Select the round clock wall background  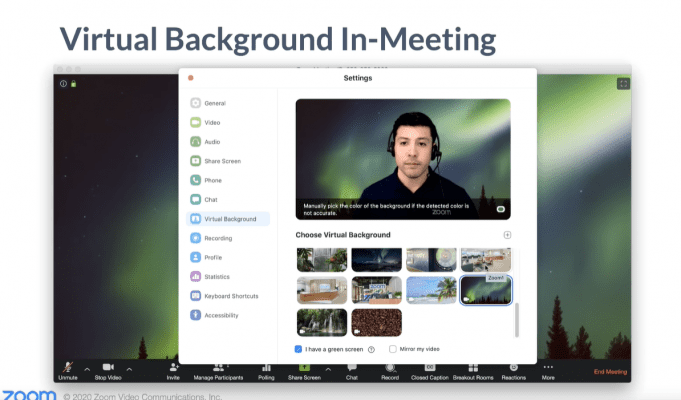[431, 260]
